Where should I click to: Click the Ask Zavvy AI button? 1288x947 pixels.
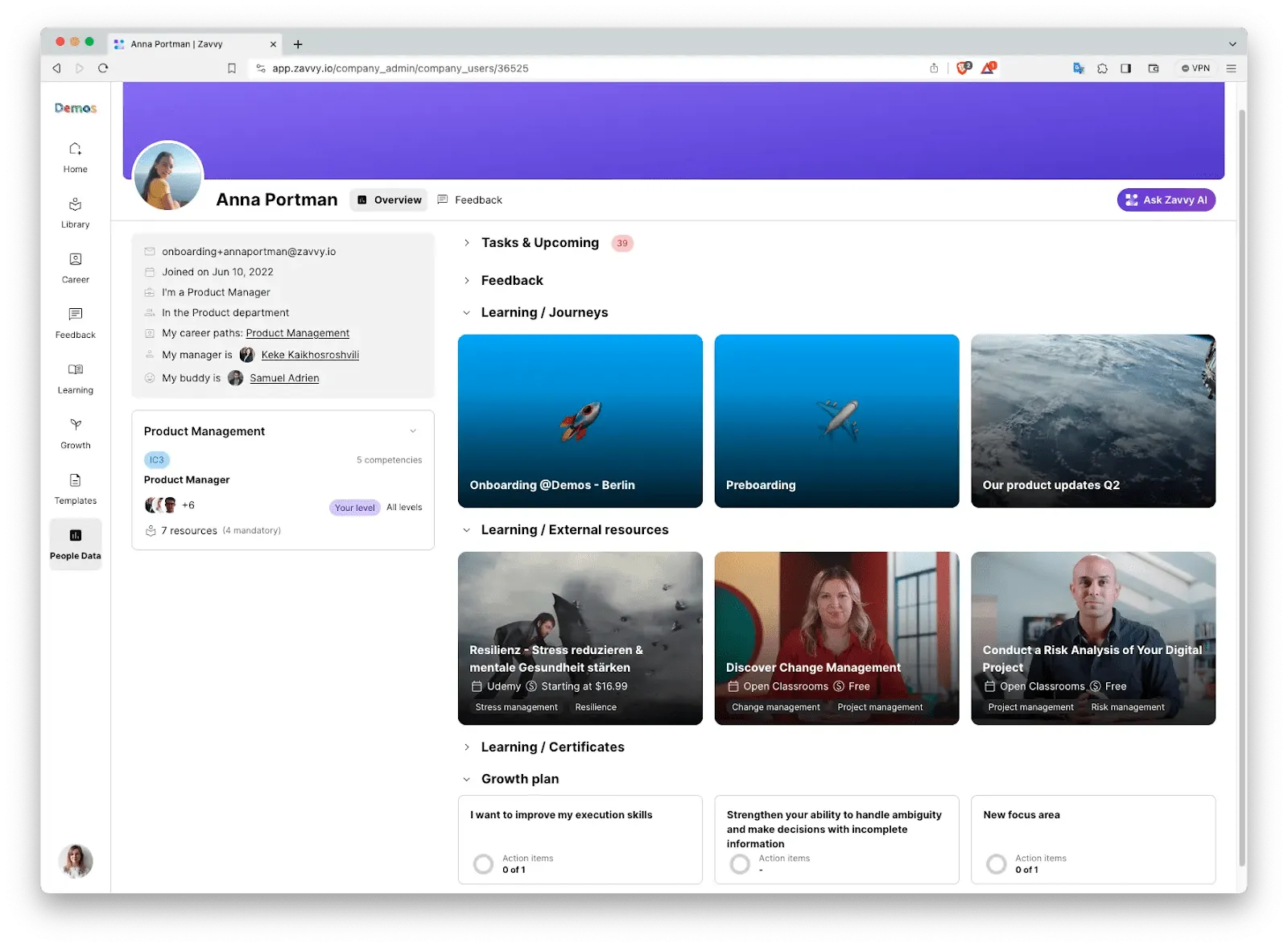coord(1166,200)
